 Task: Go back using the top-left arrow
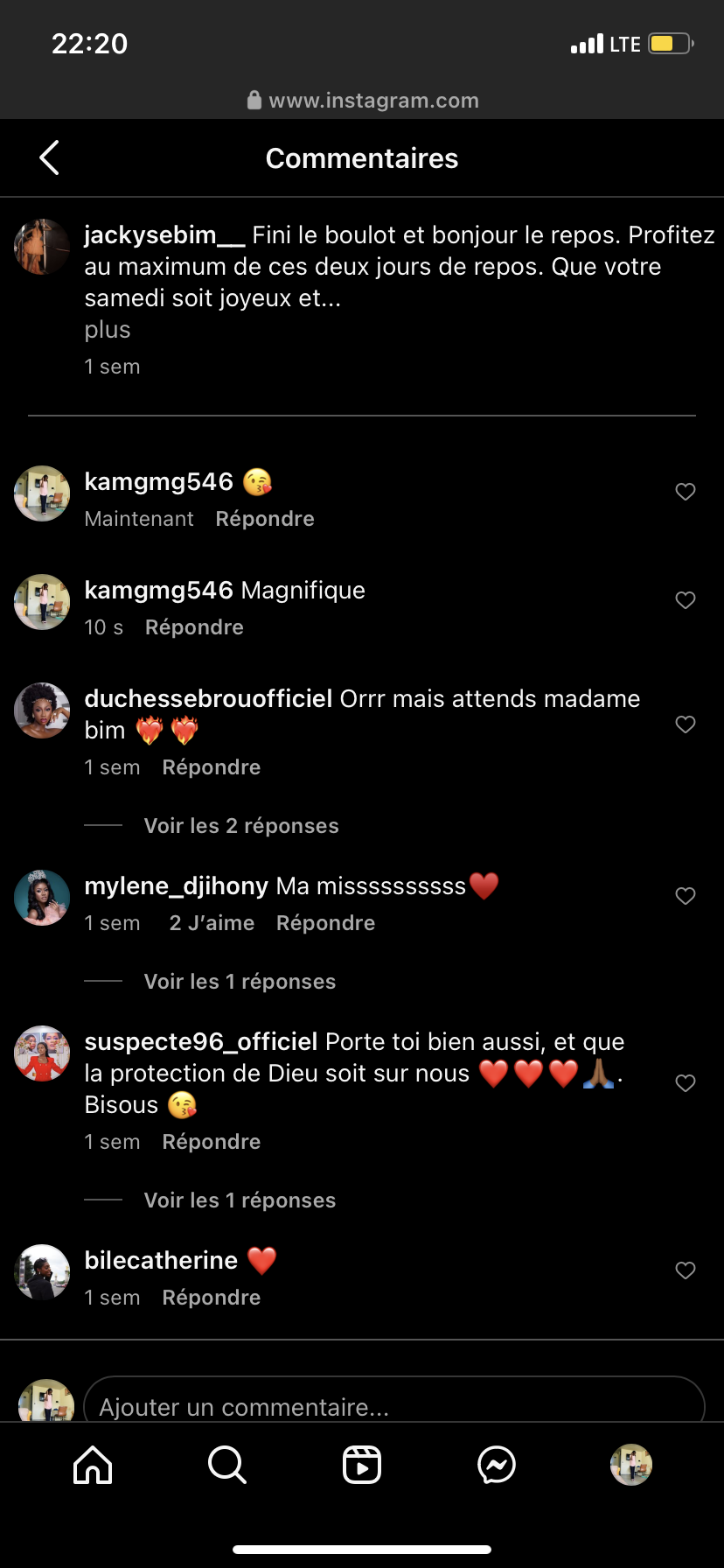coord(50,158)
